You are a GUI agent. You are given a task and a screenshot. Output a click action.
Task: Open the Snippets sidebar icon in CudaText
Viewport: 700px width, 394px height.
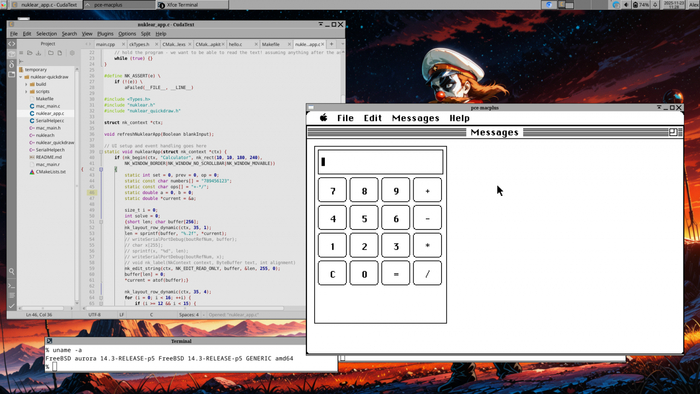point(12,65)
